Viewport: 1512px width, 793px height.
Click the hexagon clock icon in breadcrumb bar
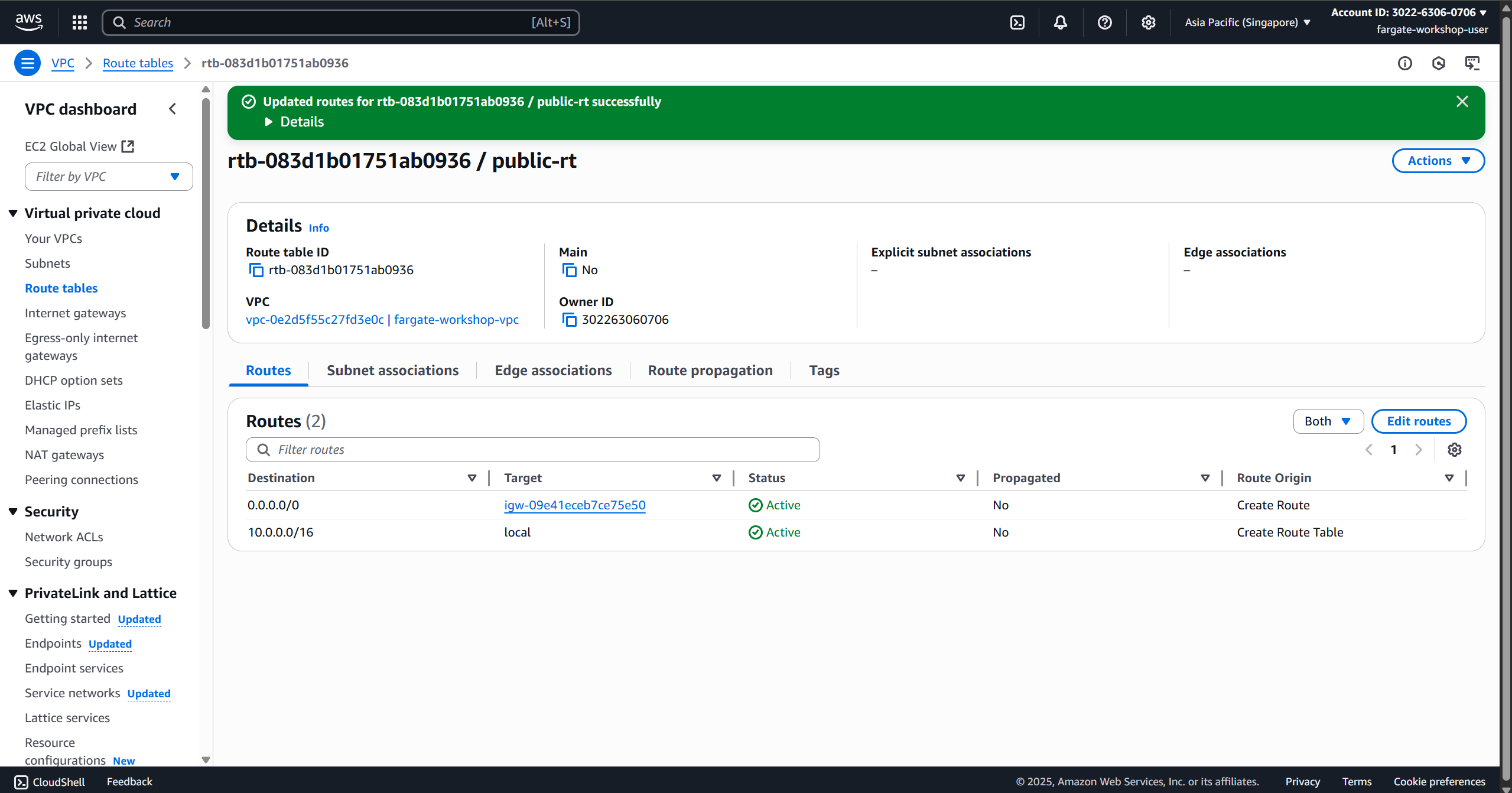(1438, 63)
